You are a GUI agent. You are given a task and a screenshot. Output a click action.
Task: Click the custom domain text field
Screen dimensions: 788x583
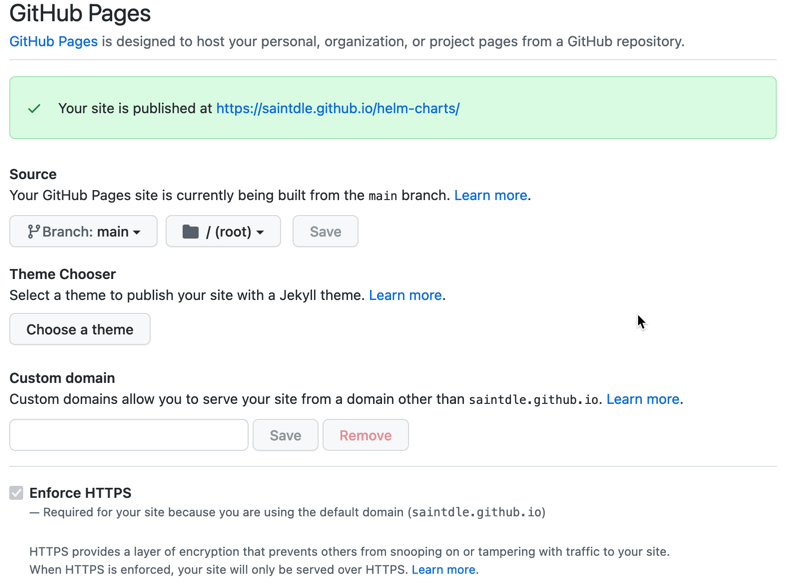(129, 435)
